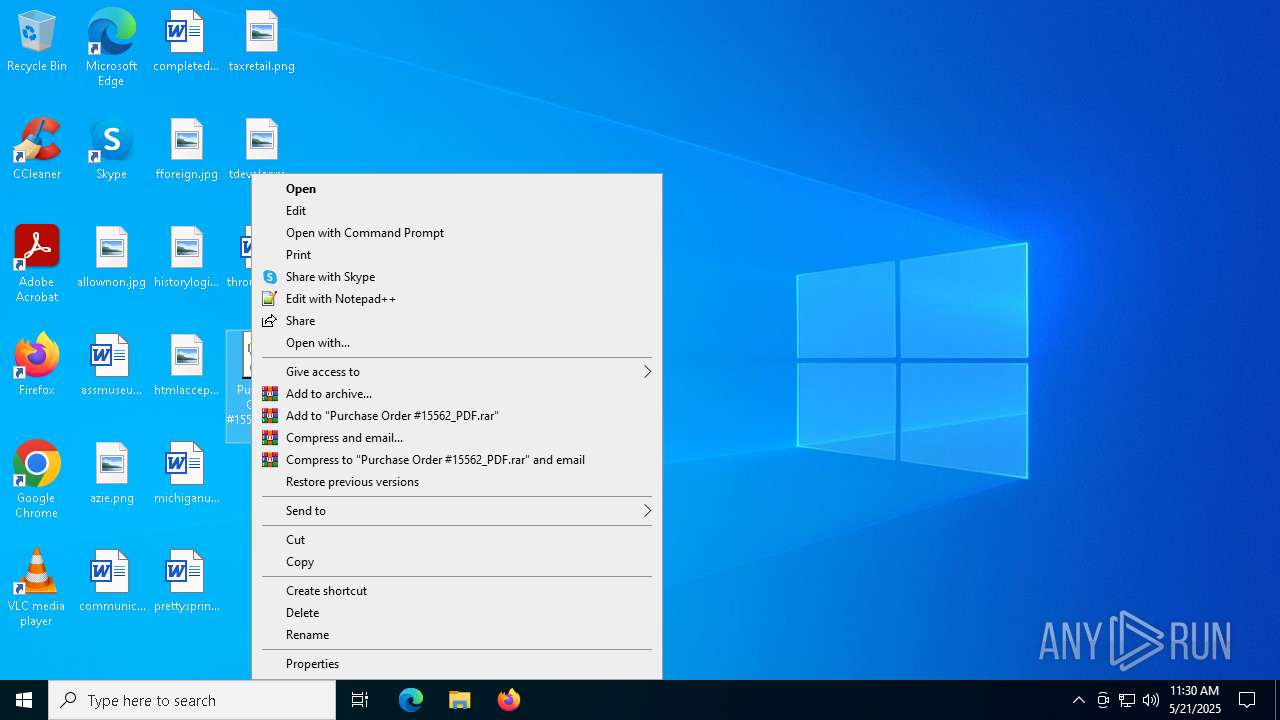
Task: Select Open with Command Prompt
Action: click(x=457, y=233)
